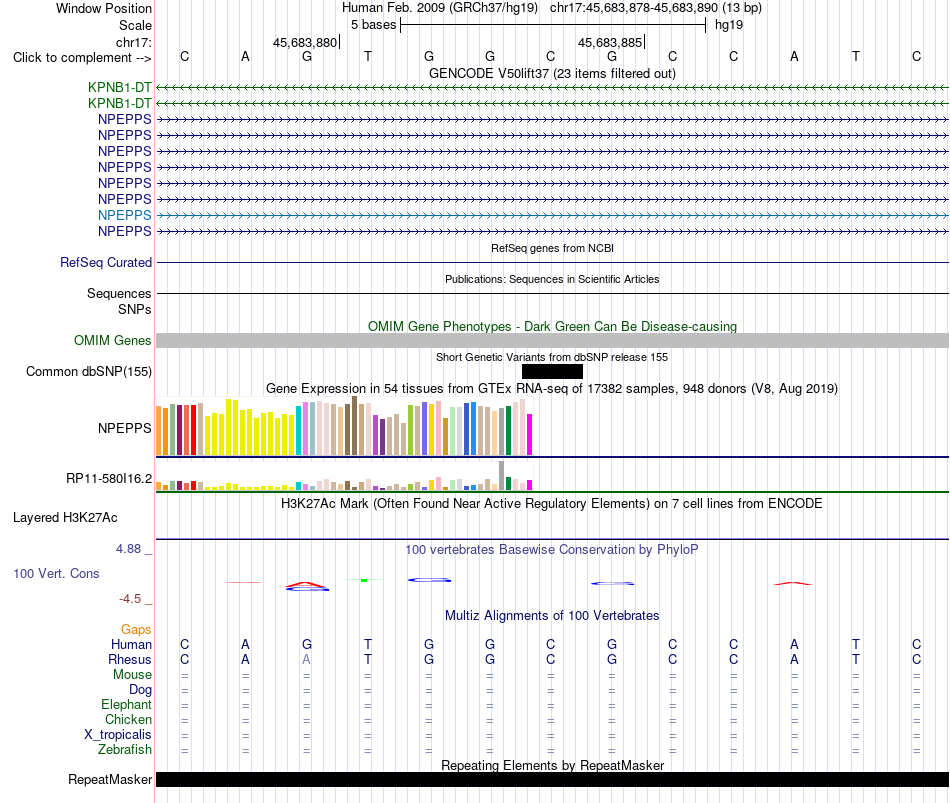Click the 'Click to complement -->' label
This screenshot has width=950, height=803.
coord(82,58)
